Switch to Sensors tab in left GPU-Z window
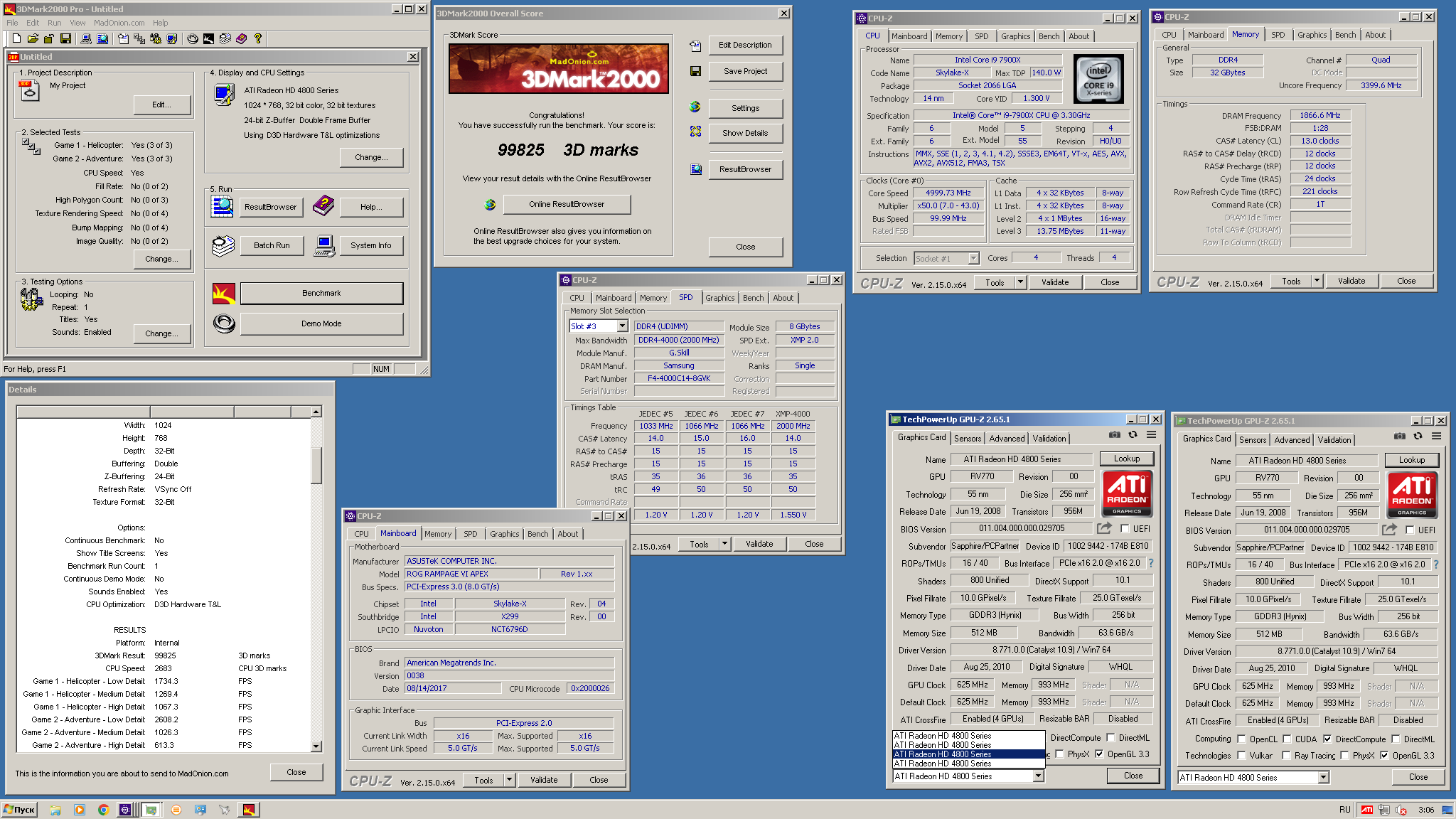1456x819 pixels. 968,439
